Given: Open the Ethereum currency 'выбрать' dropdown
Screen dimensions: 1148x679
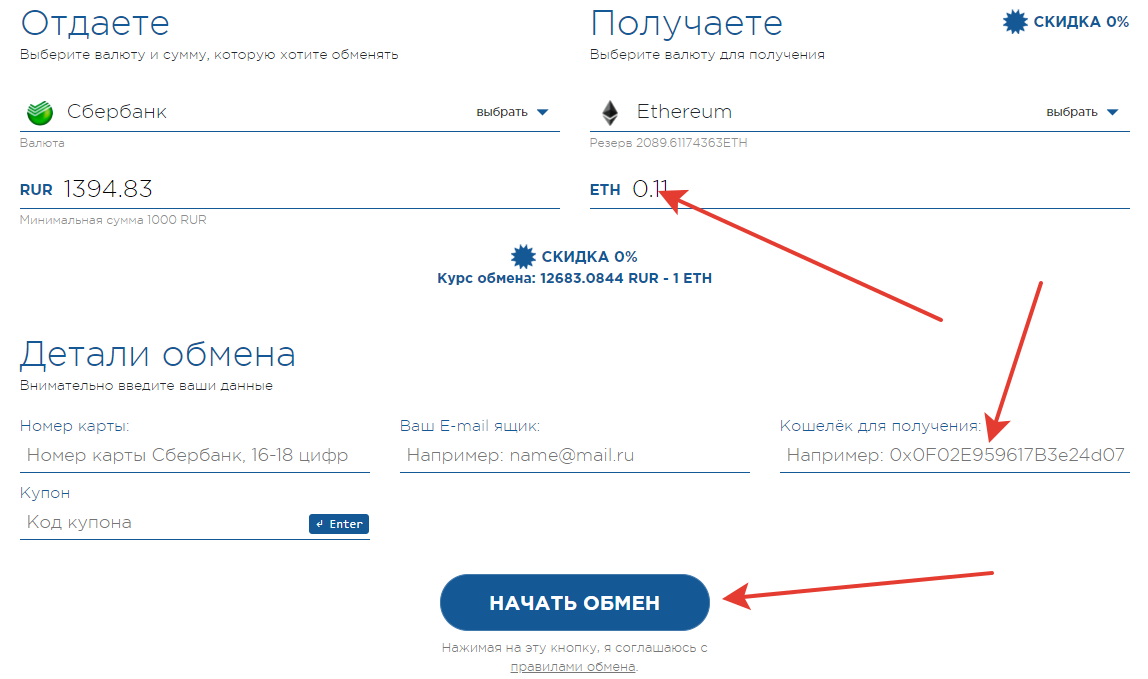Looking at the screenshot, I should tap(1082, 112).
